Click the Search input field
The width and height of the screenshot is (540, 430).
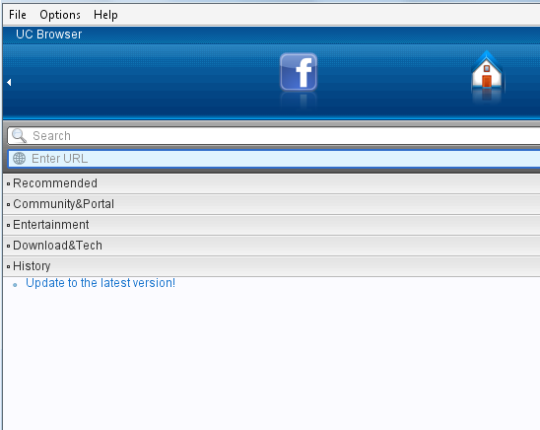[x=274, y=136]
